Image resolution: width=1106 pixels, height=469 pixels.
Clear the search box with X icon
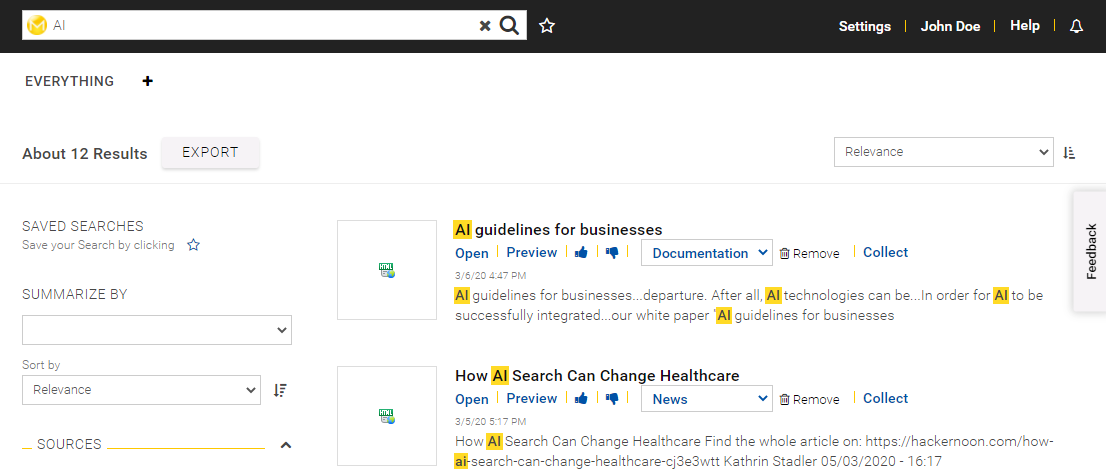coord(485,26)
